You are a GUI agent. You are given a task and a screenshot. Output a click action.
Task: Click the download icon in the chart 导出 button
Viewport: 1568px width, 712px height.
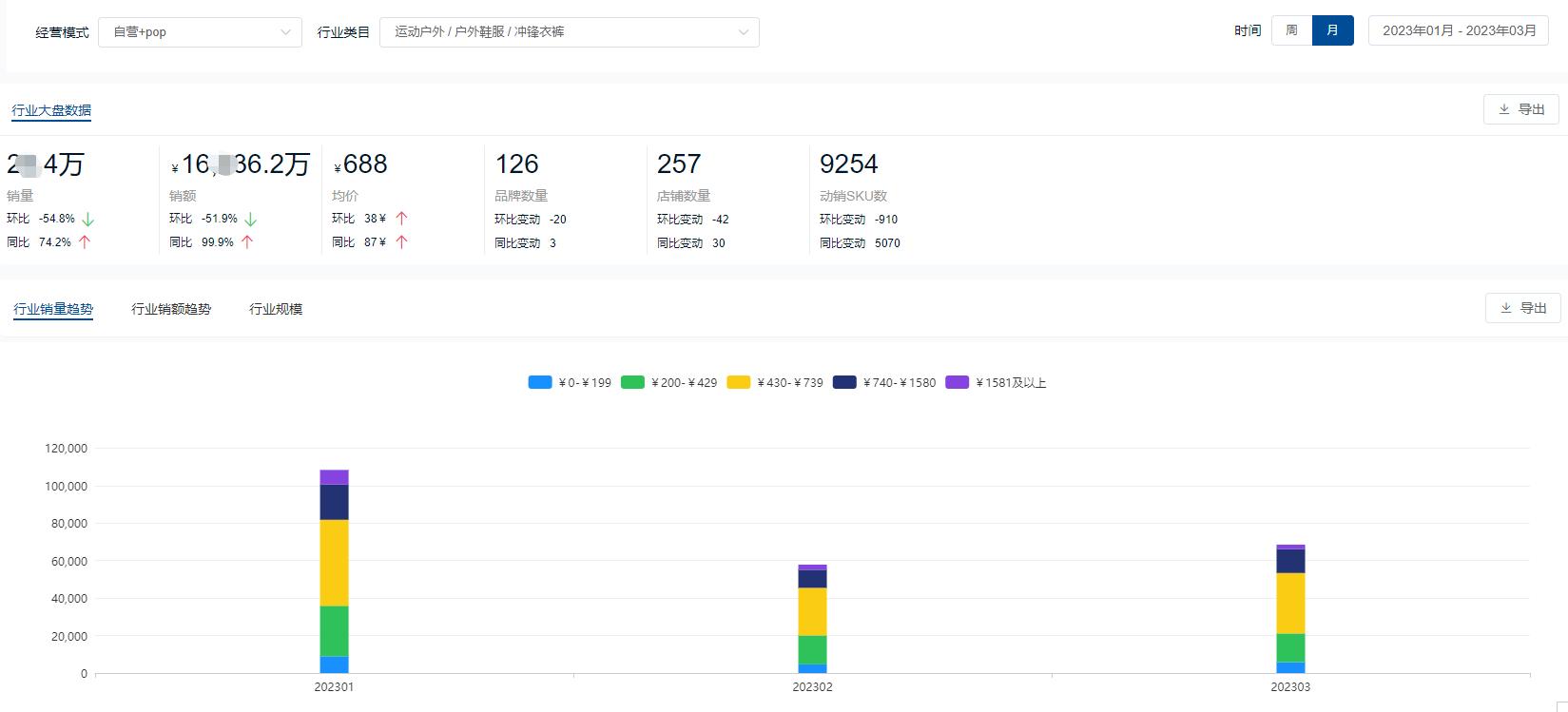pos(1506,308)
